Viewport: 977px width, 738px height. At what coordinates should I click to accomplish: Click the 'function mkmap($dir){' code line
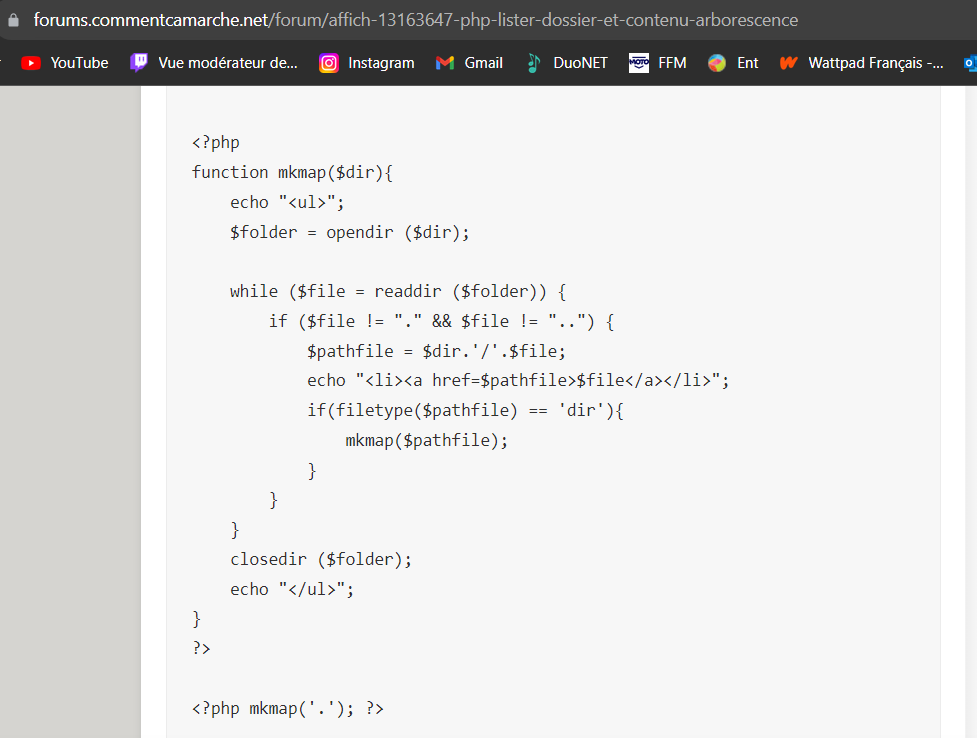292,173
